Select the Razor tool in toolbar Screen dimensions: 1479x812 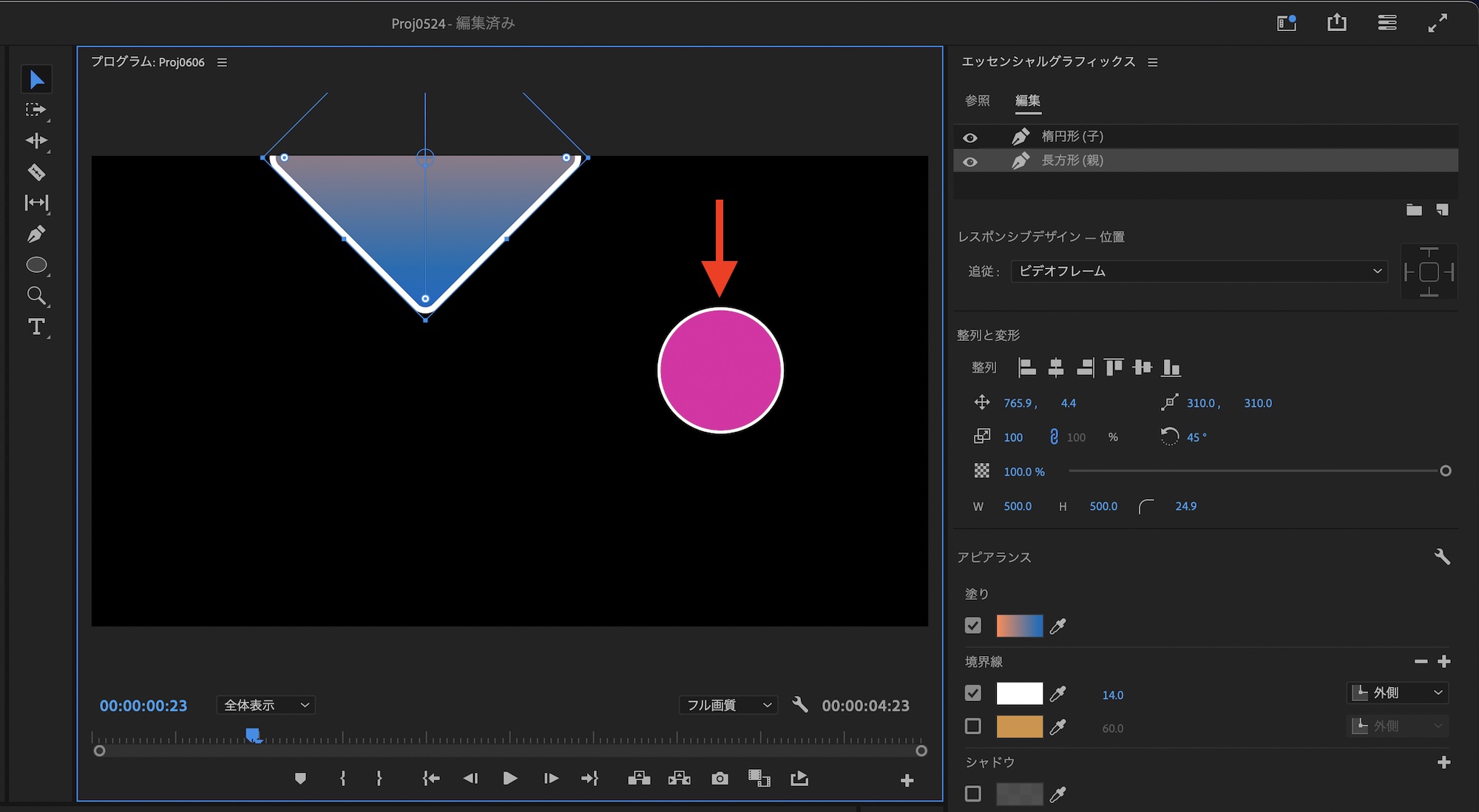click(x=36, y=172)
